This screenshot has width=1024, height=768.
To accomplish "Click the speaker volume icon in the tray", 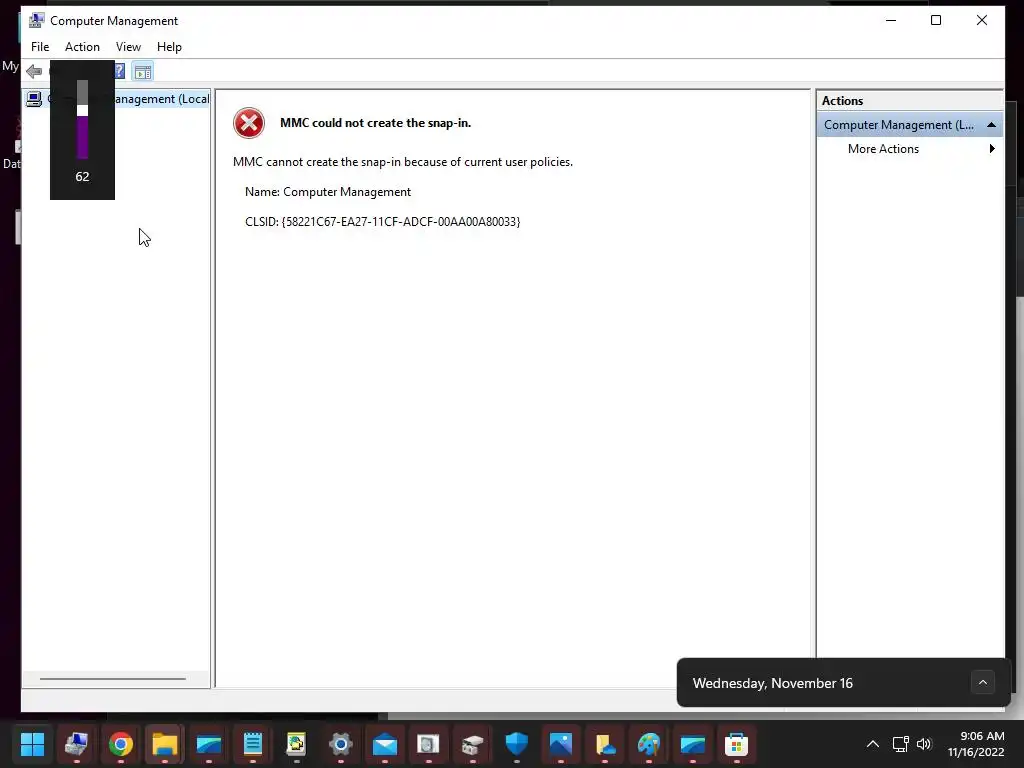I will tap(923, 744).
